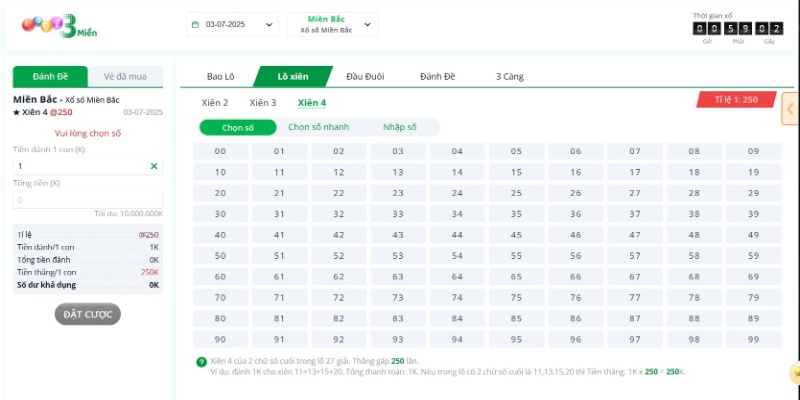Click the orange side panel arrow
This screenshot has height=400, width=800.
tap(790, 109)
